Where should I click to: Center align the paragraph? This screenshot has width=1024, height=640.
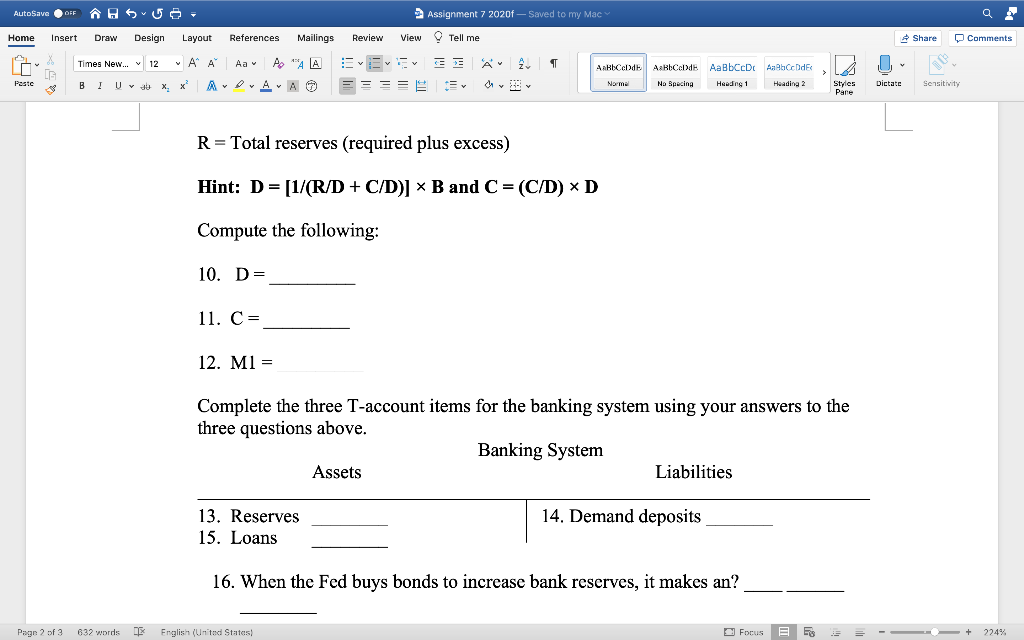[x=366, y=86]
